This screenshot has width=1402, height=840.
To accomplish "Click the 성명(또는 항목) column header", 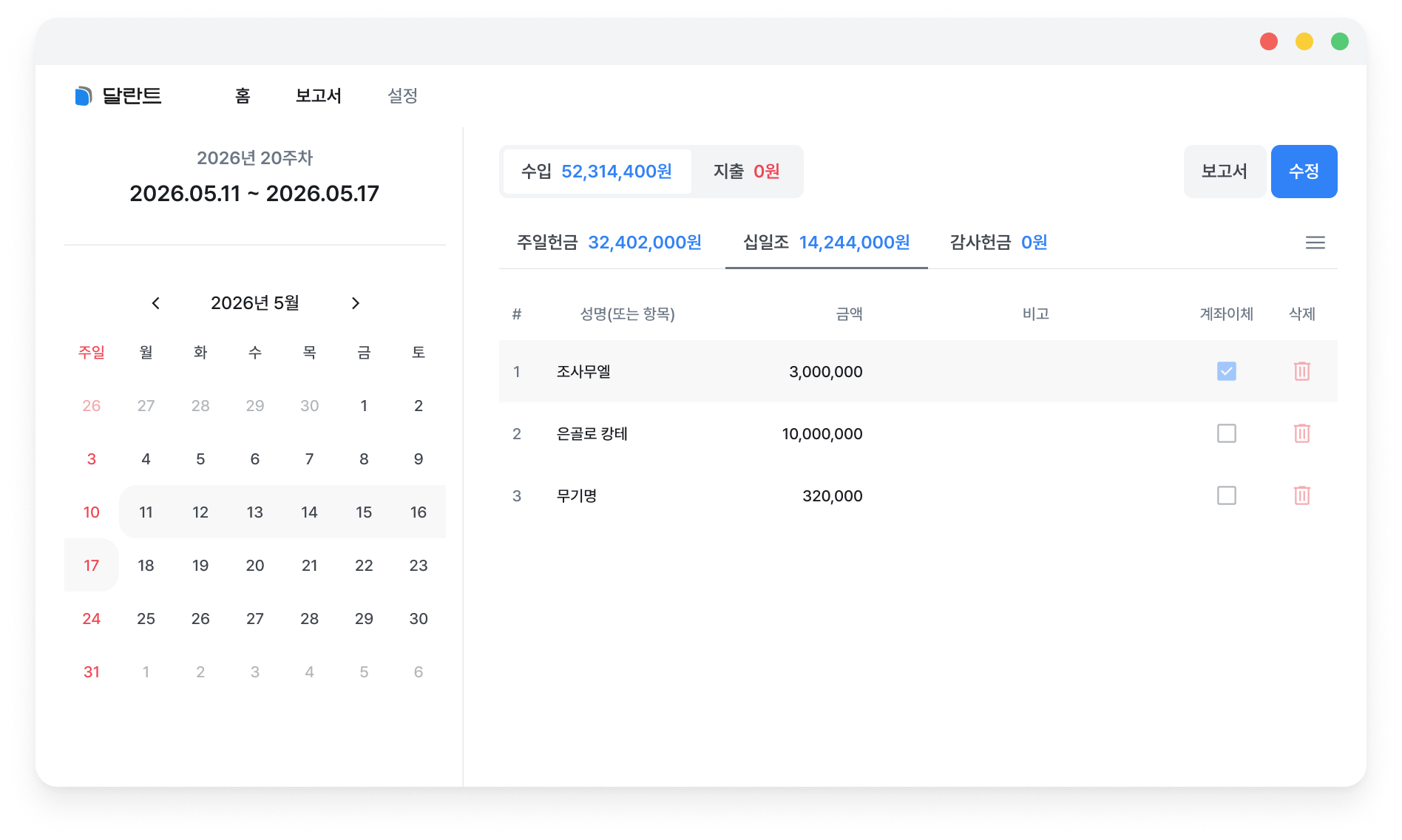I will 627,314.
